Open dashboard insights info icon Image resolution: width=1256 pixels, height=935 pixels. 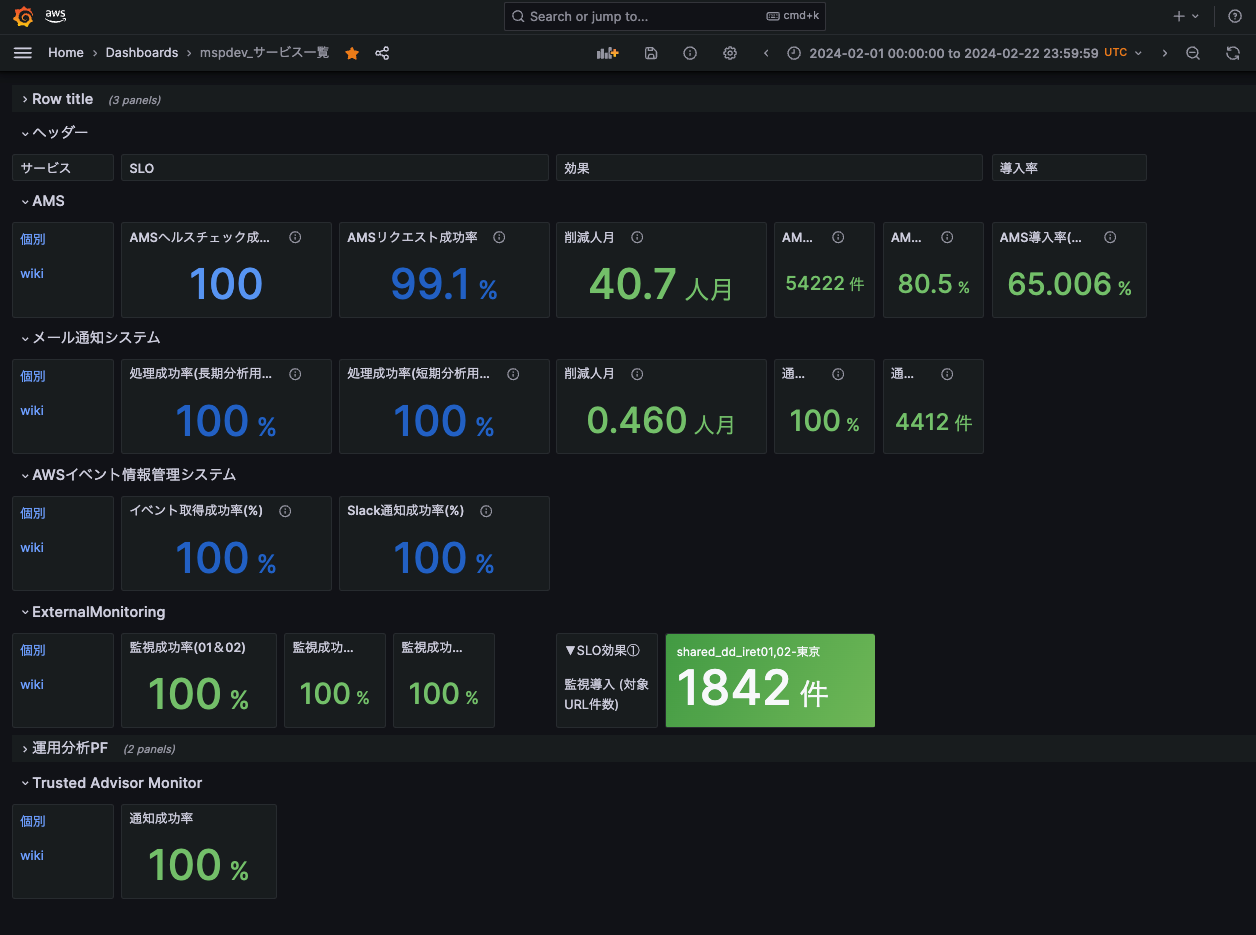tap(690, 53)
